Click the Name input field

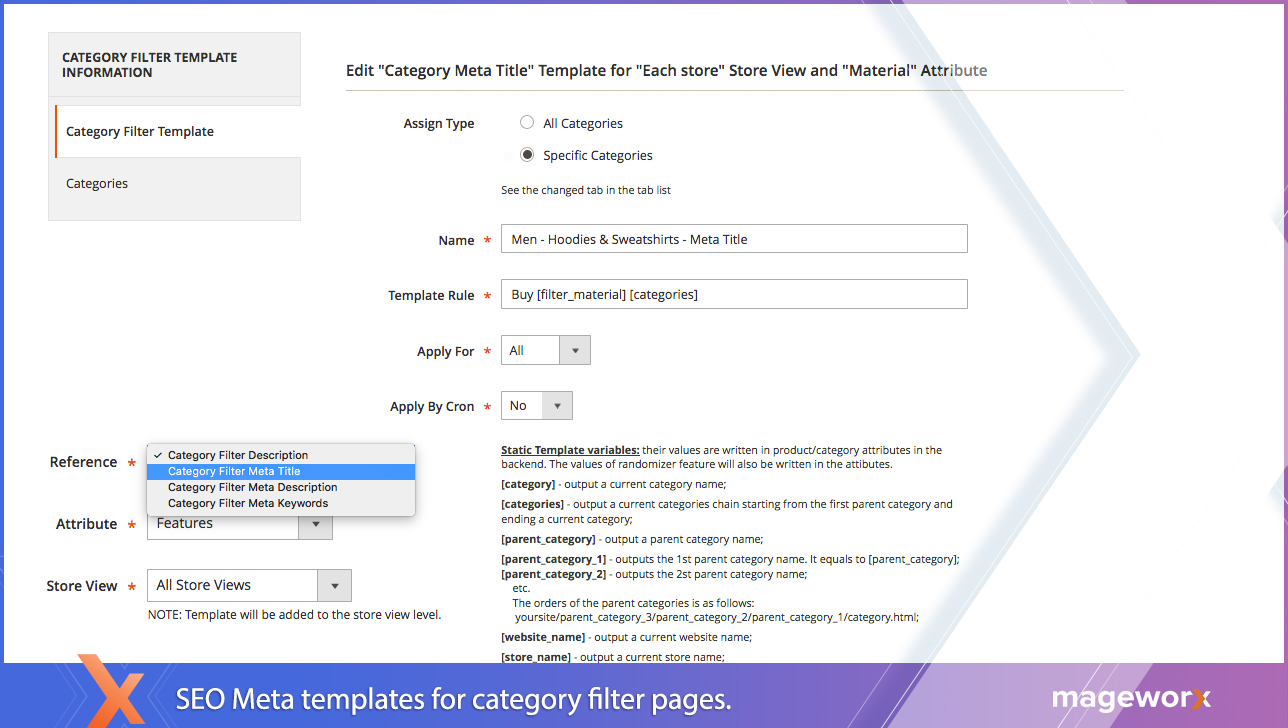734,239
